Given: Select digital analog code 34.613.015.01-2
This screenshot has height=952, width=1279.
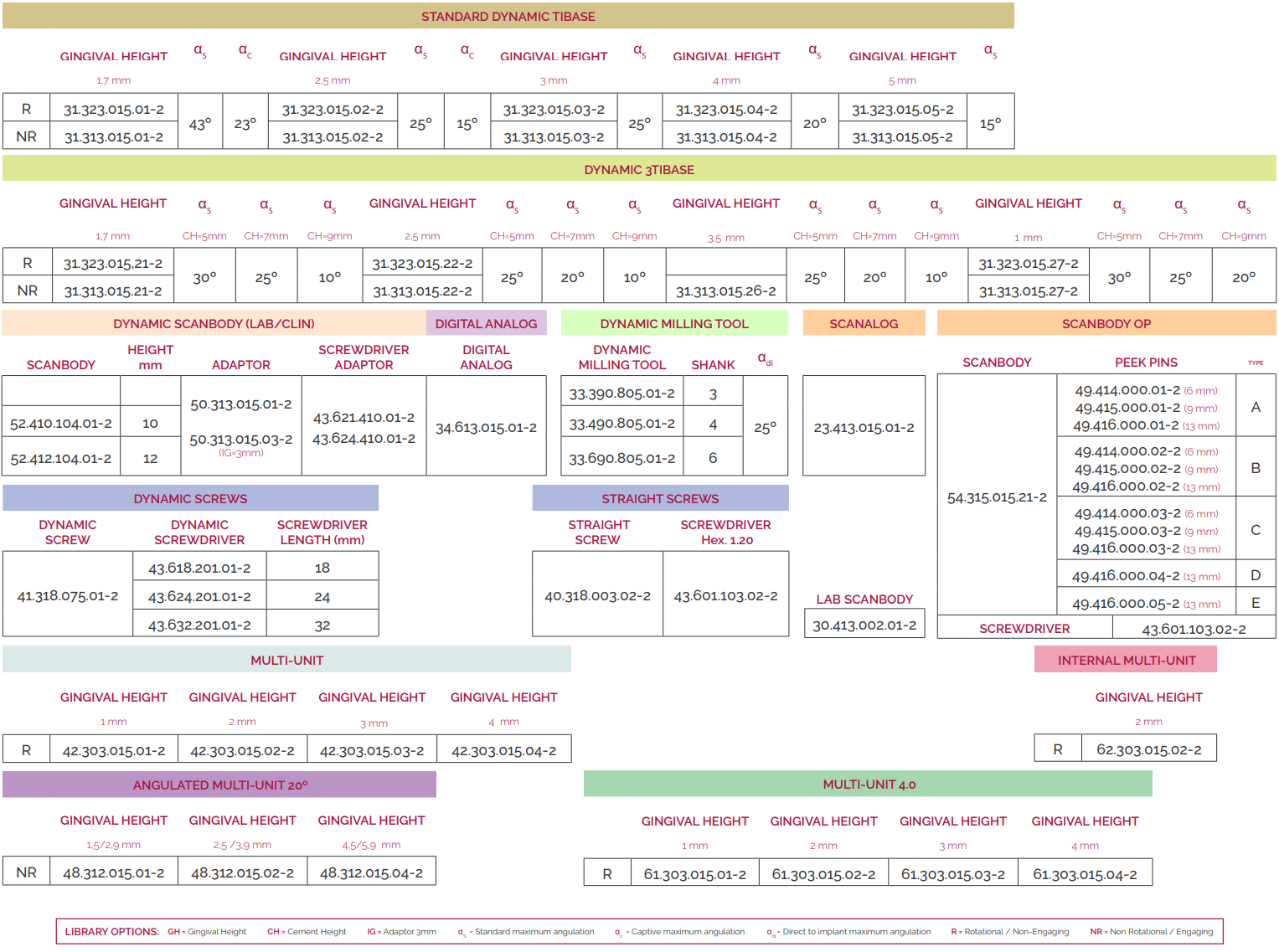Looking at the screenshot, I should [486, 428].
